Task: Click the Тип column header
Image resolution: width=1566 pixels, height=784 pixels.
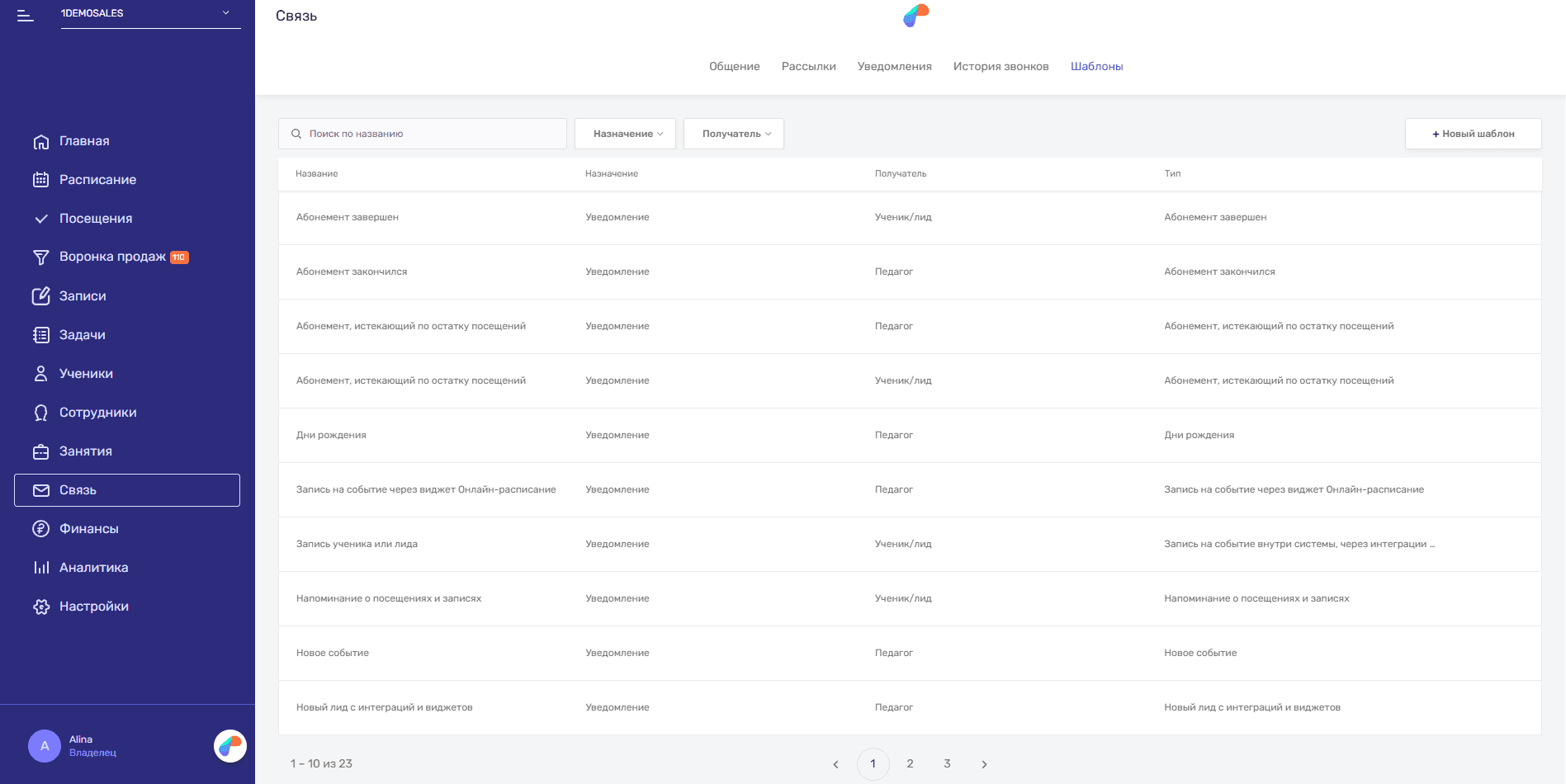Action: tap(1172, 174)
